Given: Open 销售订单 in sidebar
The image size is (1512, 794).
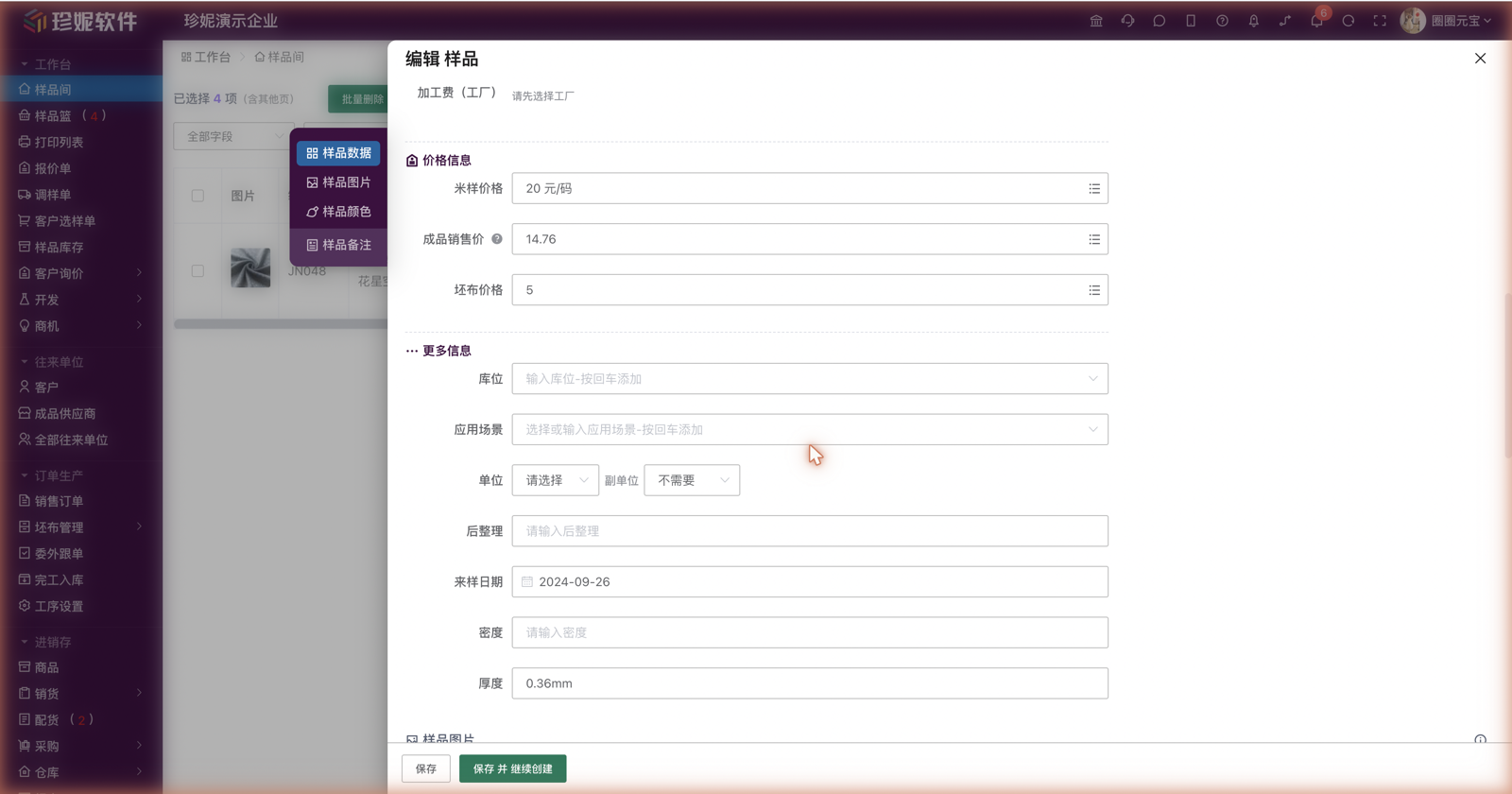Looking at the screenshot, I should coord(81,501).
